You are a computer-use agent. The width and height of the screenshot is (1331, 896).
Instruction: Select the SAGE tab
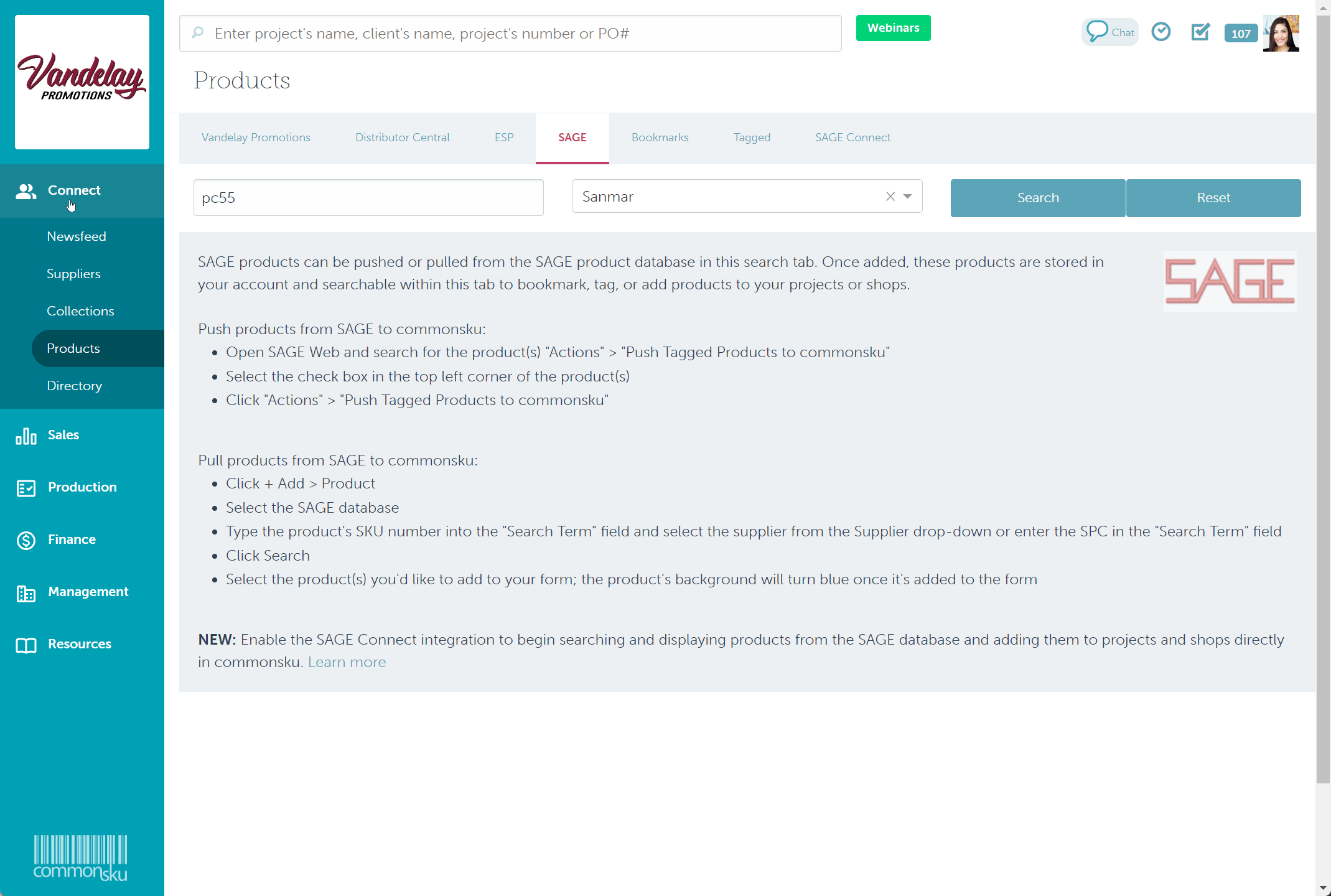572,138
